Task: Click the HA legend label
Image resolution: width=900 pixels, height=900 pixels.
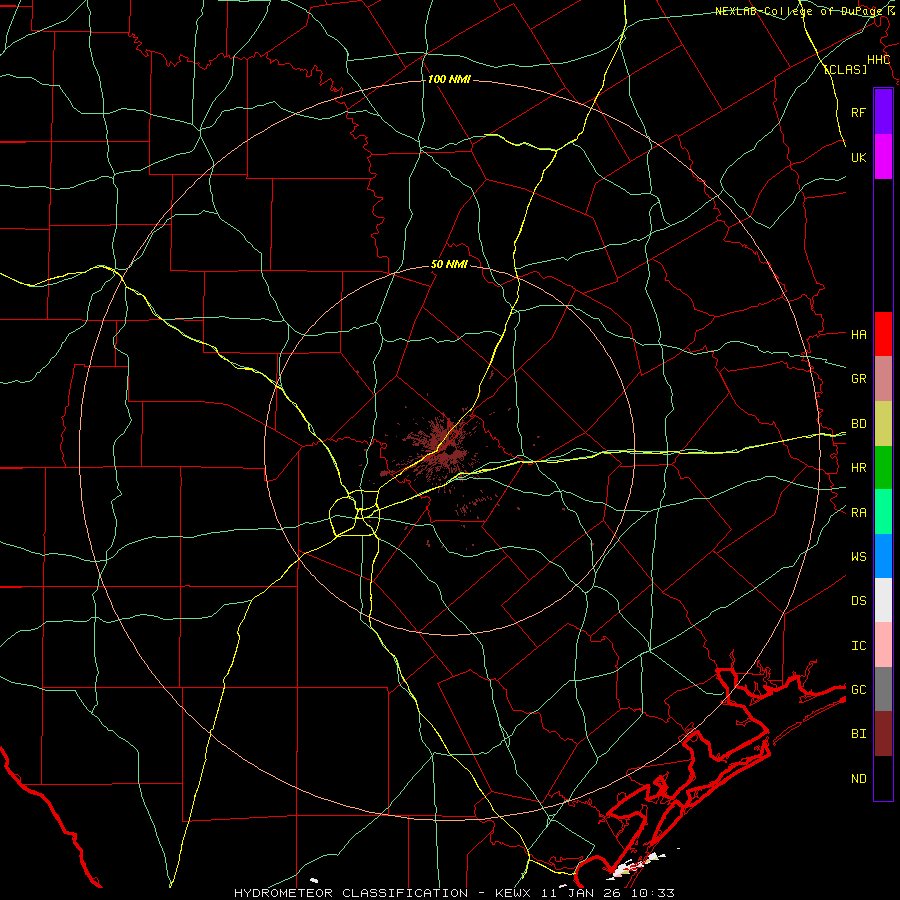Action: pos(858,335)
